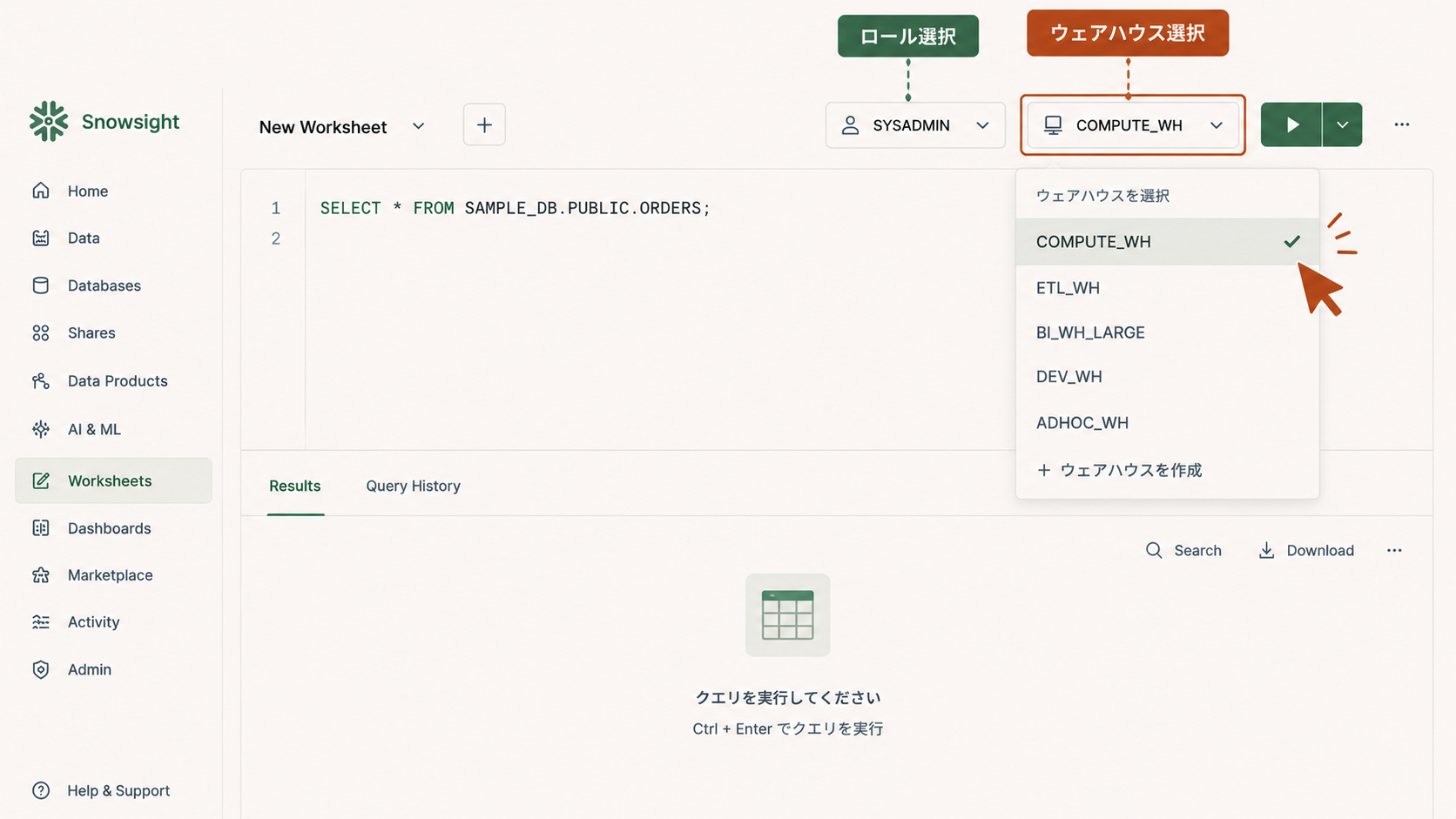Switch to the Results tab
Screen dimensions: 1456x819
tap(295, 486)
